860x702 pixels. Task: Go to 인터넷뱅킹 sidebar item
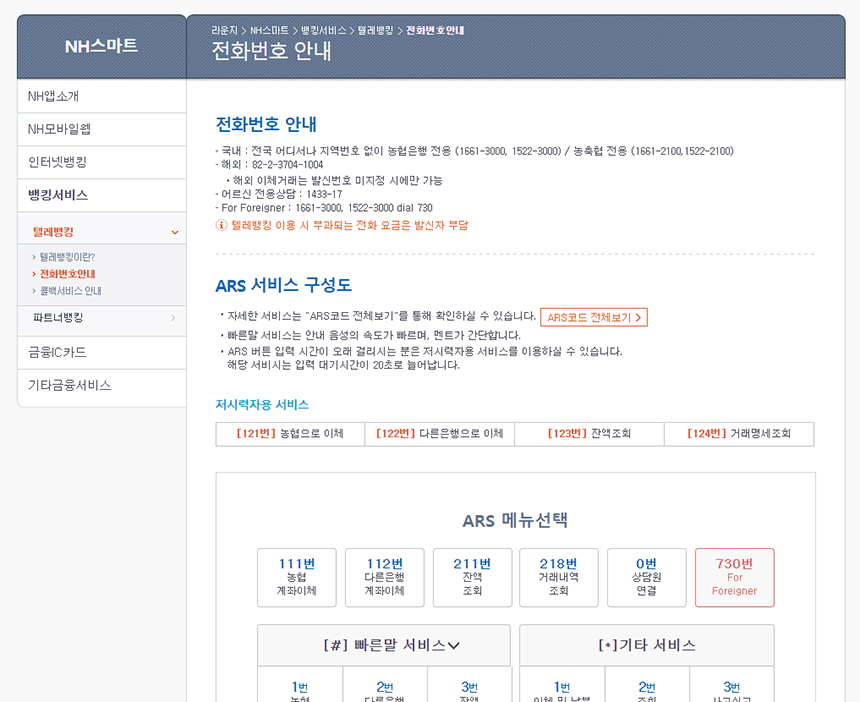point(102,162)
